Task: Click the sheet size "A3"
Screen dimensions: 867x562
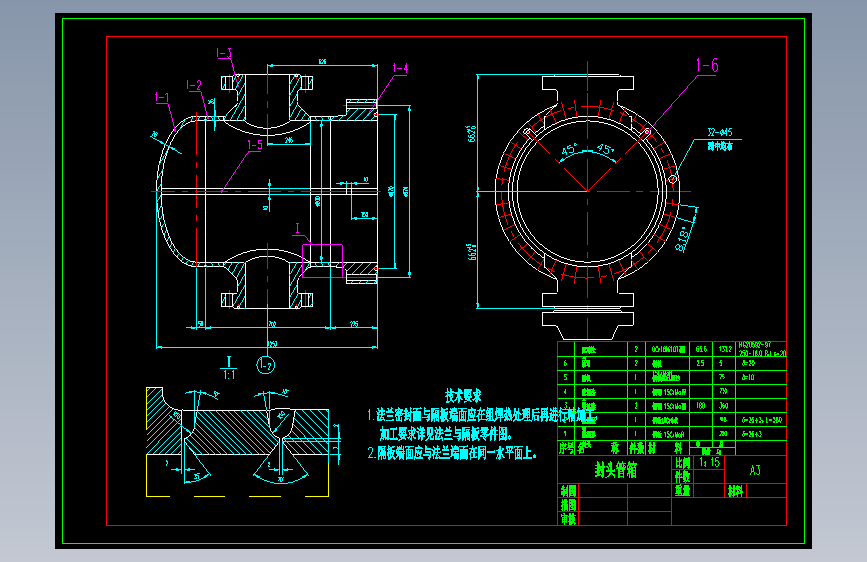Action: pyautogui.click(x=755, y=470)
